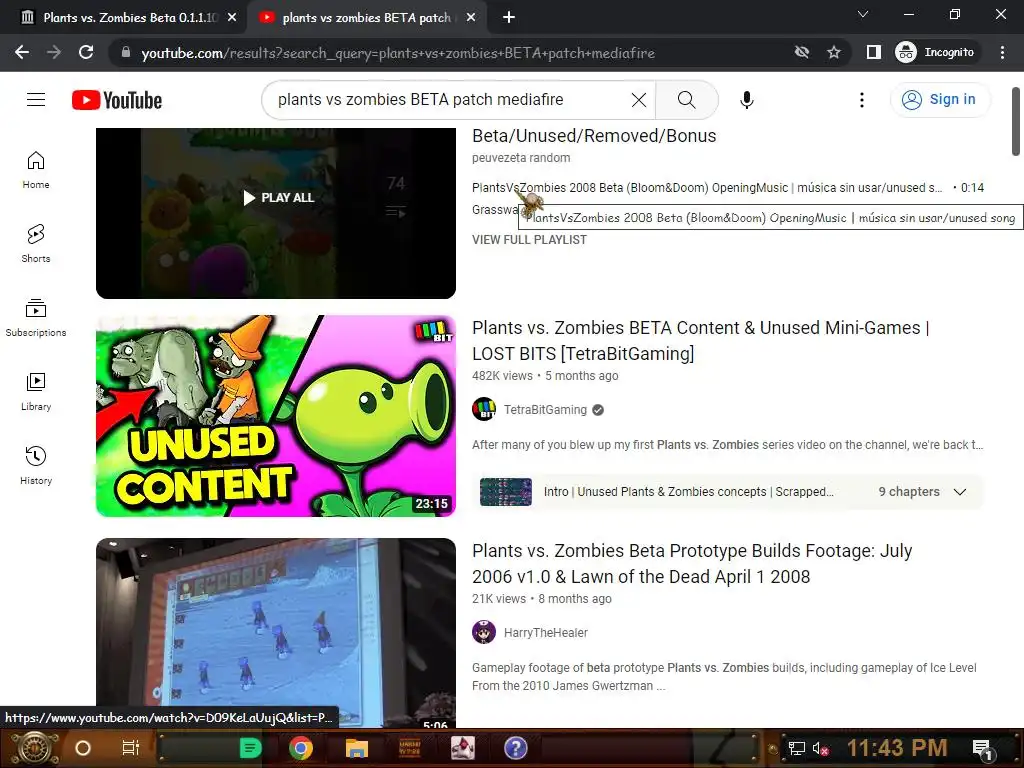
Task: Open the Incognito profile indicator
Action: point(935,52)
